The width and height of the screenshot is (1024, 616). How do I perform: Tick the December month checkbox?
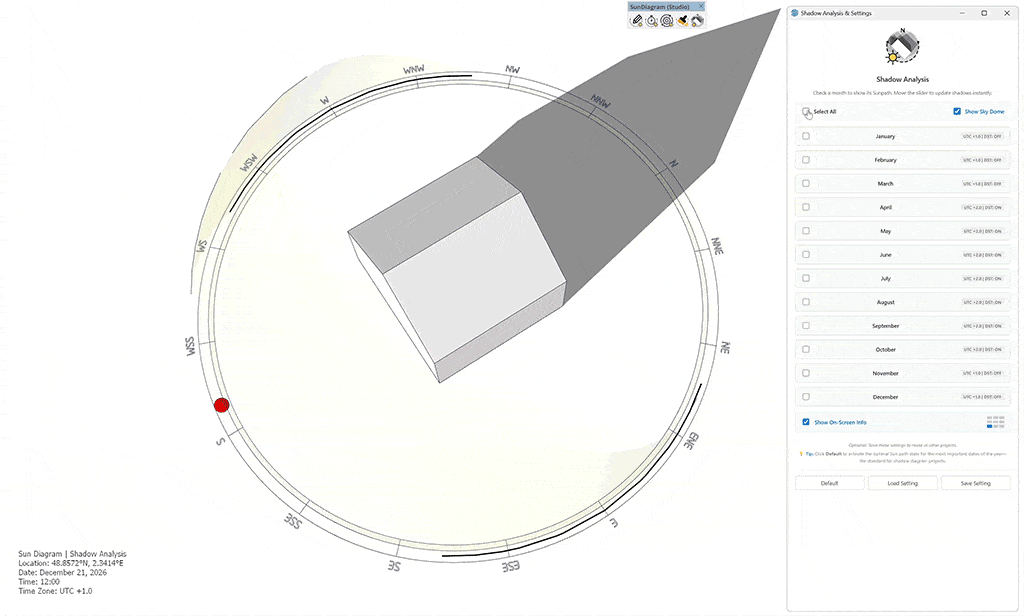806,397
